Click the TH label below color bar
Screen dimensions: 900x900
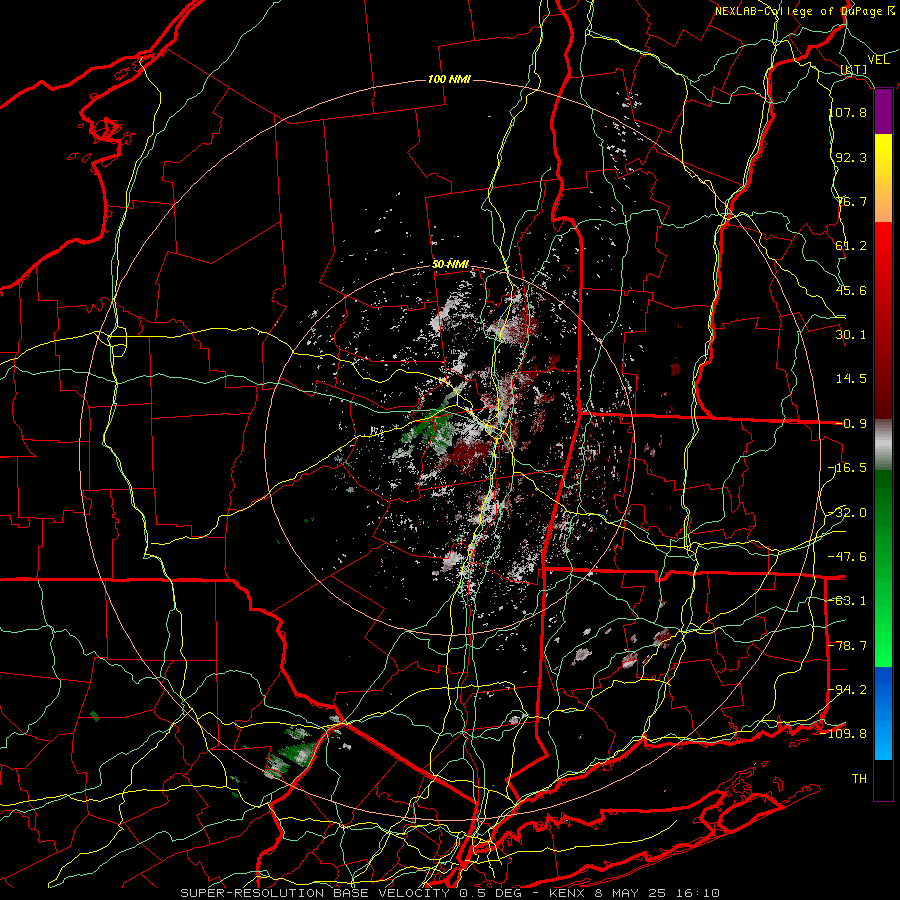pyautogui.click(x=859, y=779)
